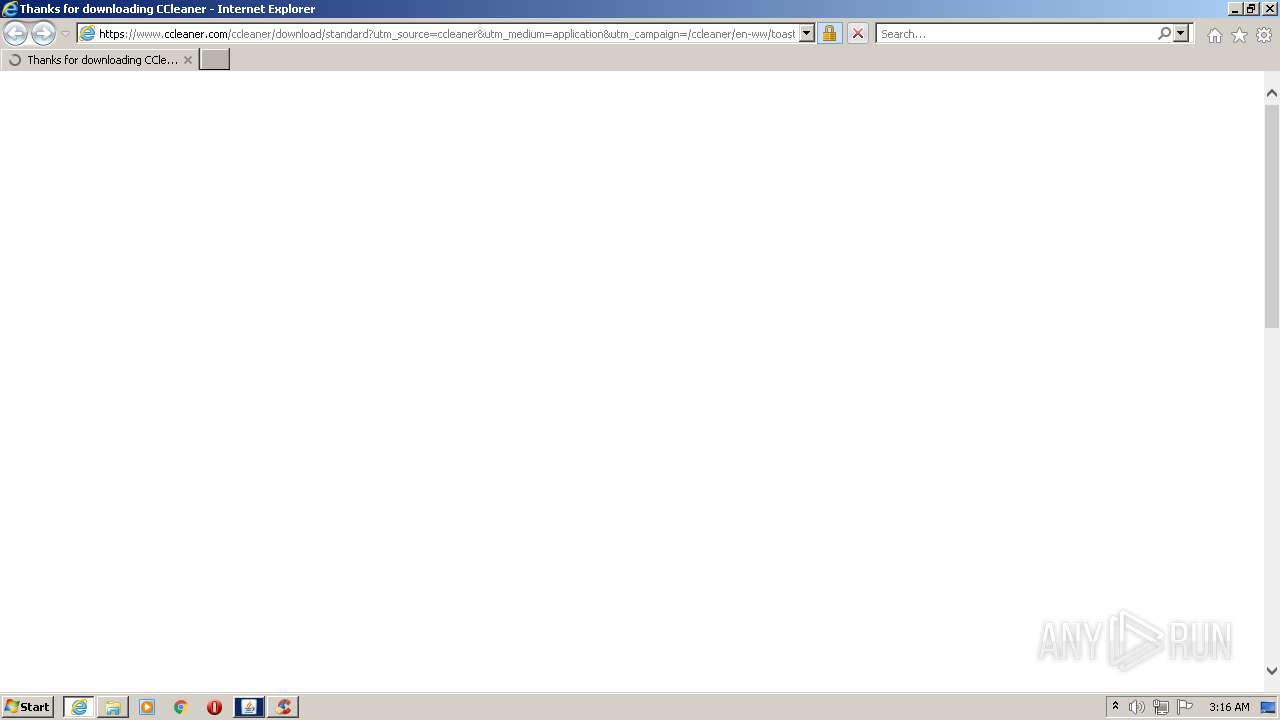Open the recent pages dropdown arrow
This screenshot has height=720, width=1280.
(x=66, y=34)
